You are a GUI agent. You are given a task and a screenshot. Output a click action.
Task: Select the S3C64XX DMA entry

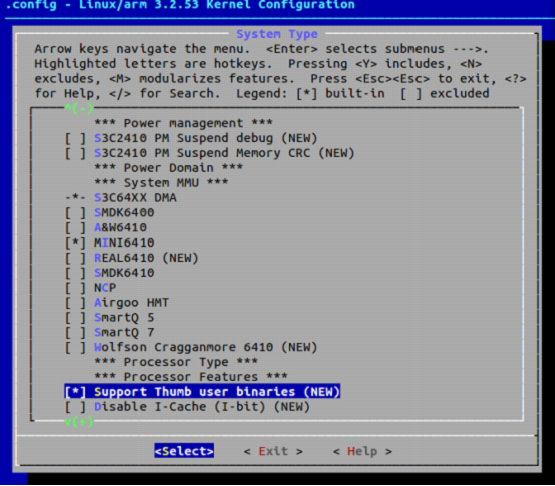[121, 198]
